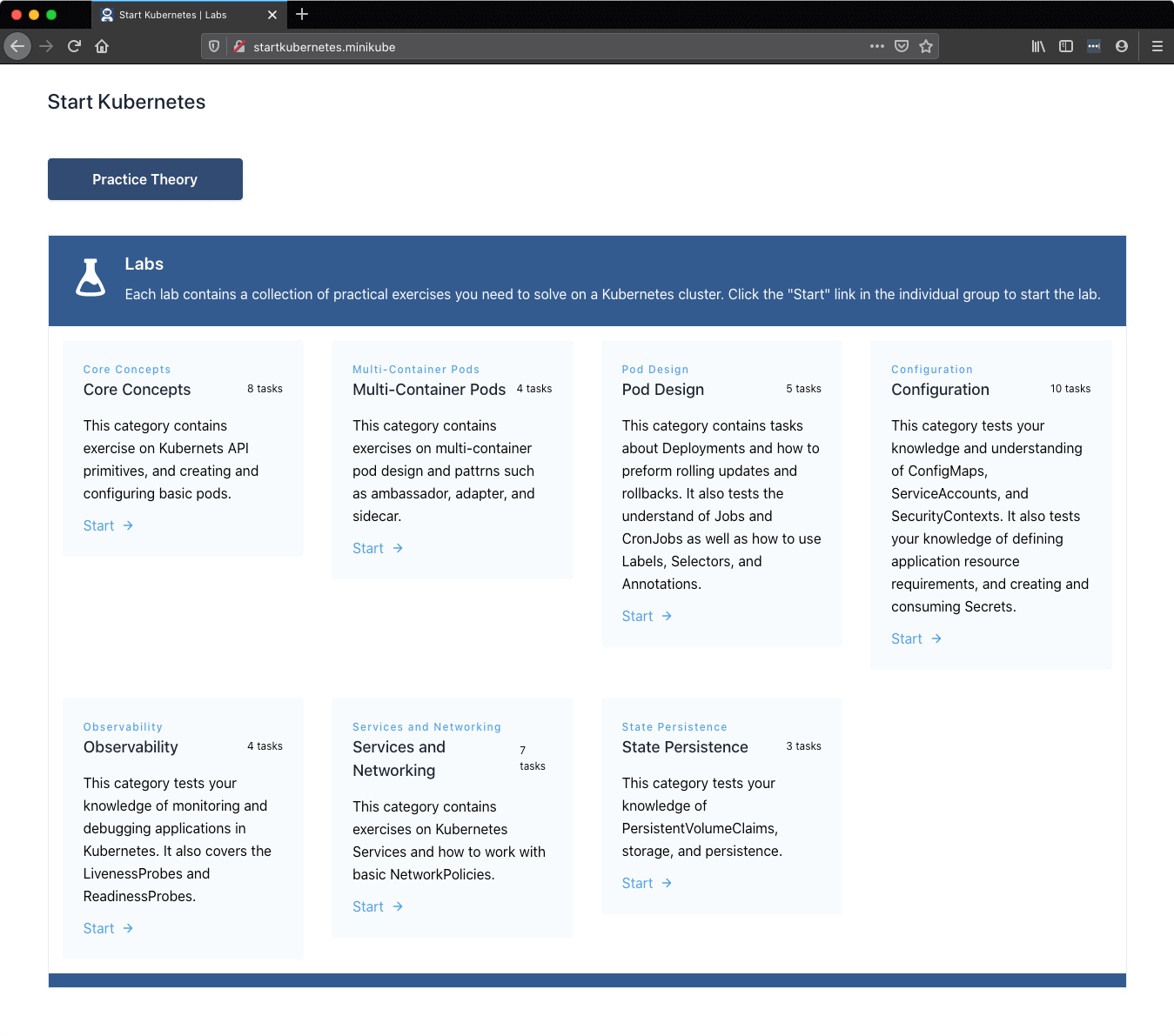
Task: Click the overflow toolbar chevron
Action: click(1093, 46)
